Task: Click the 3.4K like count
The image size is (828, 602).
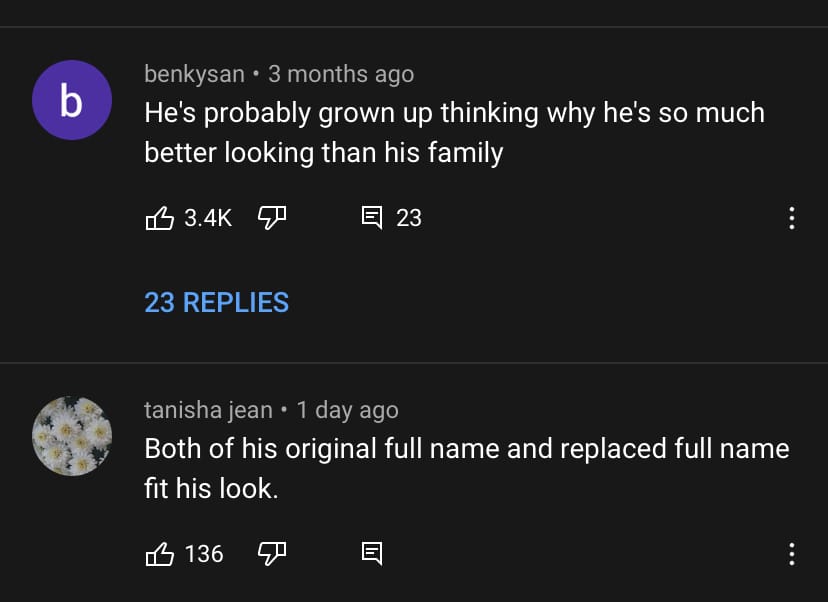Action: click(208, 217)
